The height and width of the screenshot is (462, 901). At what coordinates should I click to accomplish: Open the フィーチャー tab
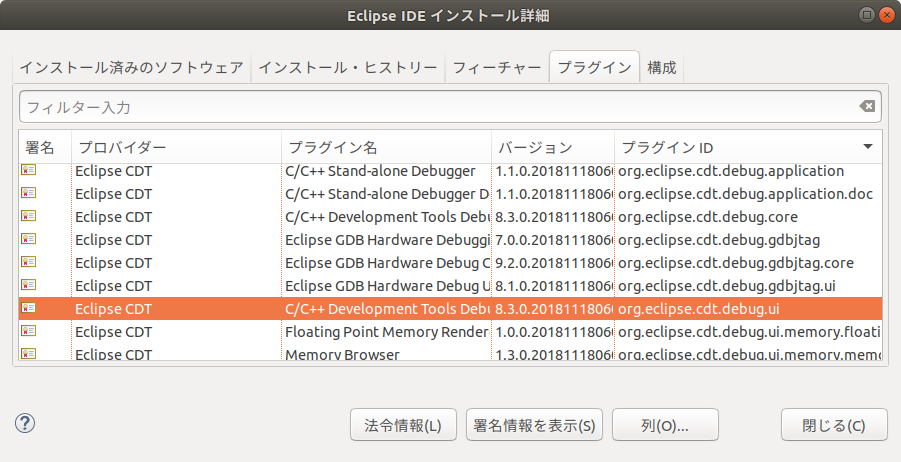tap(497, 68)
